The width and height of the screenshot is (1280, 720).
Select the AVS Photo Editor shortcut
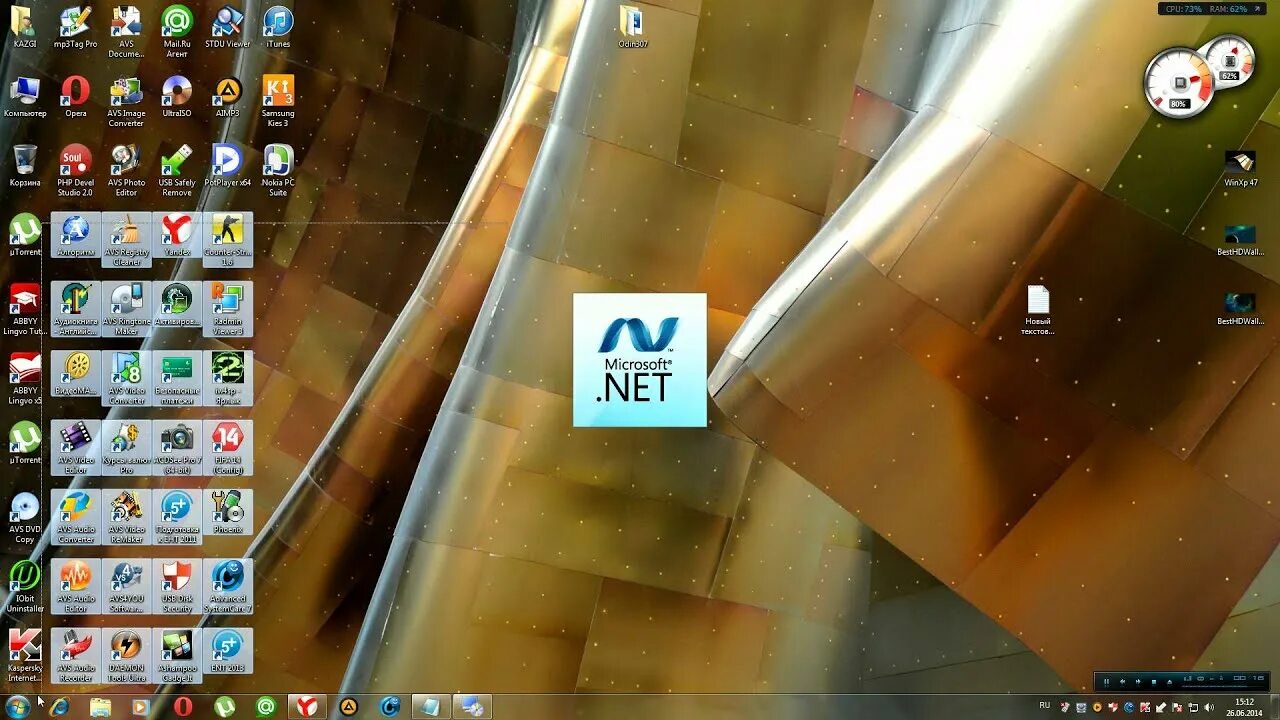(x=126, y=171)
